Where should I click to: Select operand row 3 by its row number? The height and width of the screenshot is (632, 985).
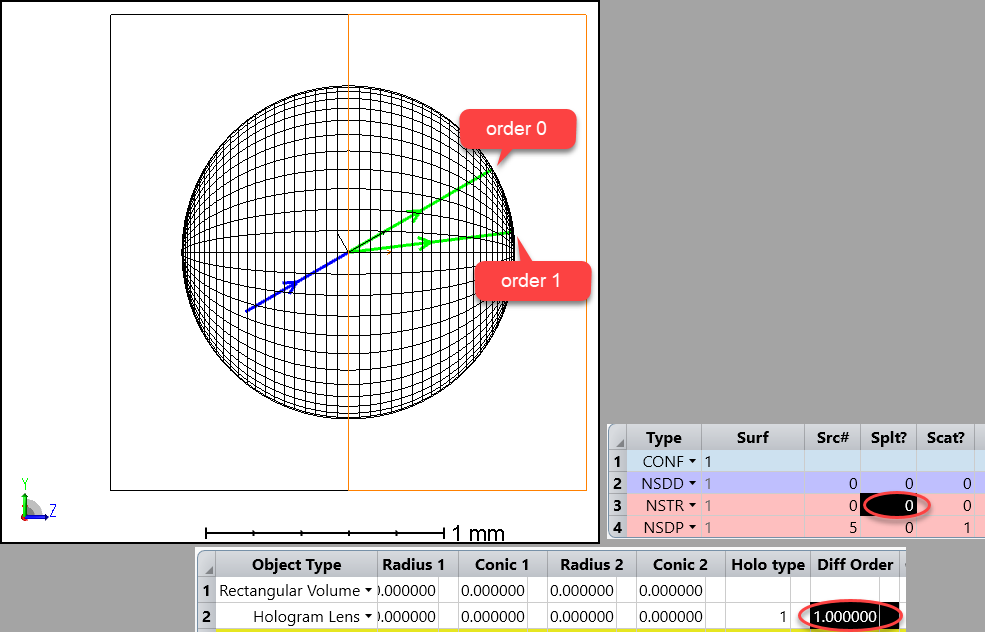618,505
